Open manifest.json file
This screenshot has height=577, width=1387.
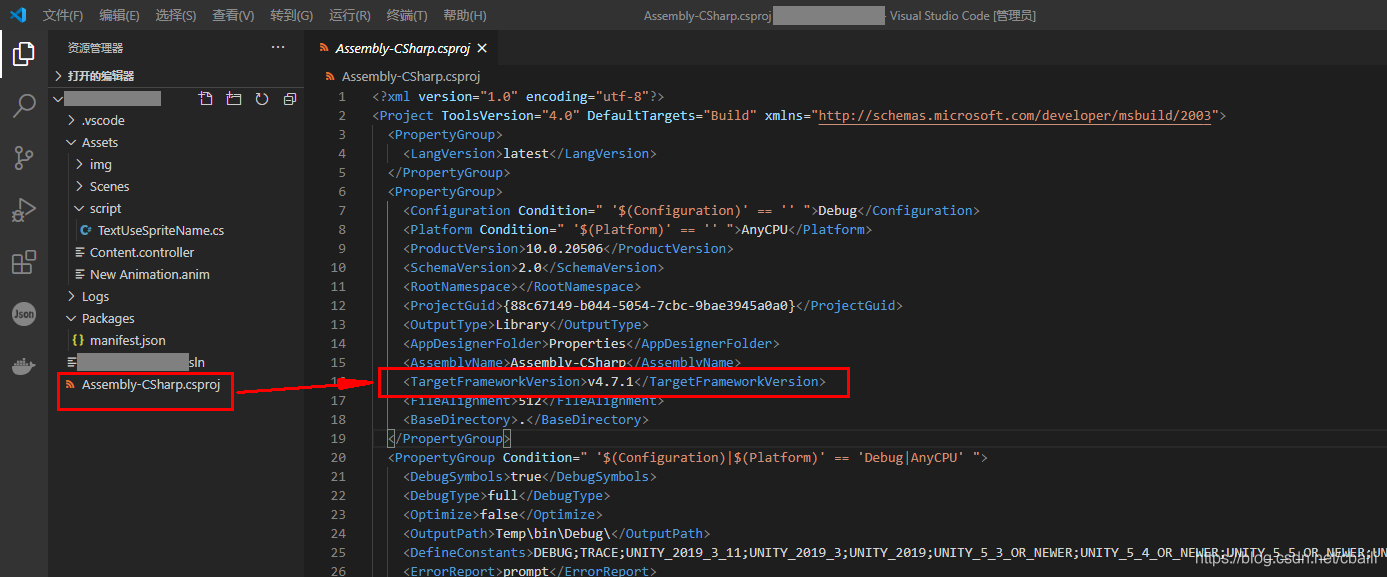point(176,340)
